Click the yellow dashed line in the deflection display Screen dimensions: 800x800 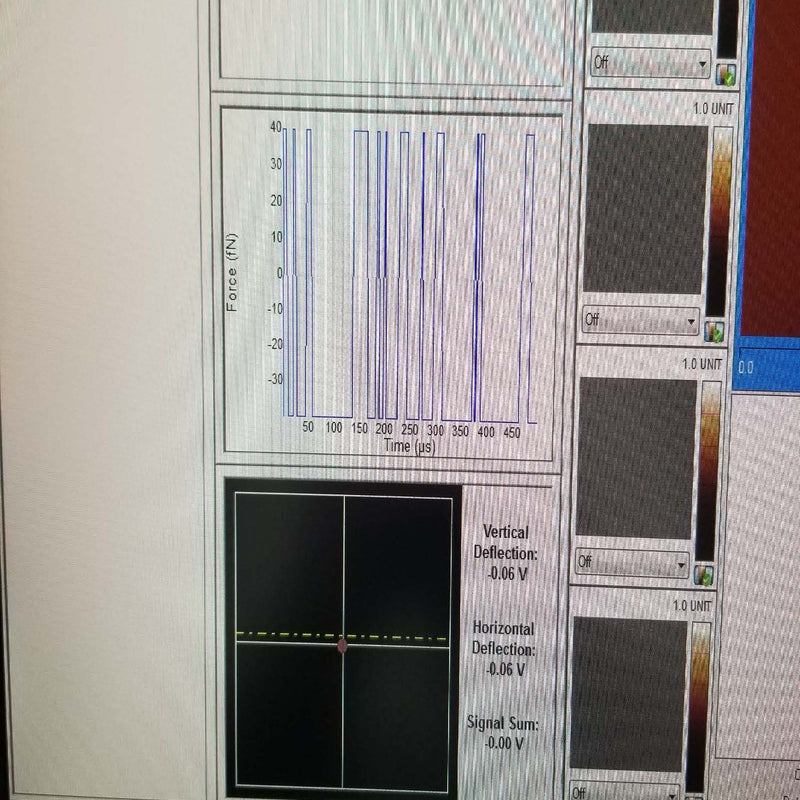click(290, 635)
